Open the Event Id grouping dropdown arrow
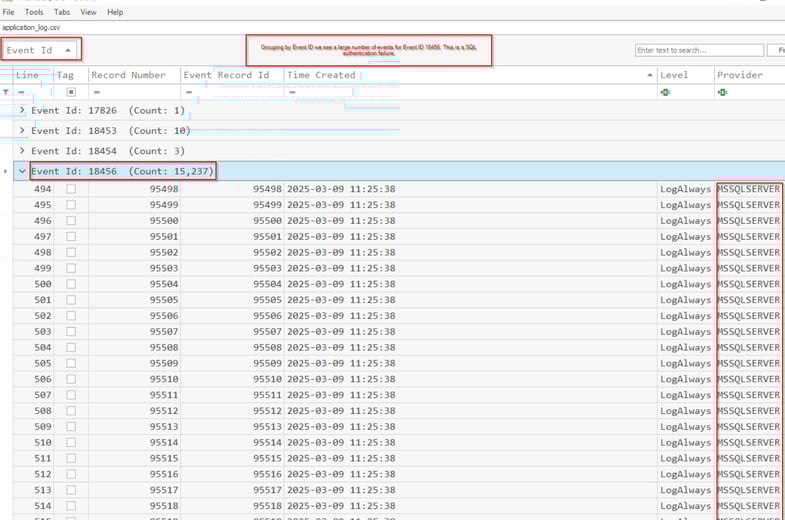Screen dimensions: 785x520 68,50
